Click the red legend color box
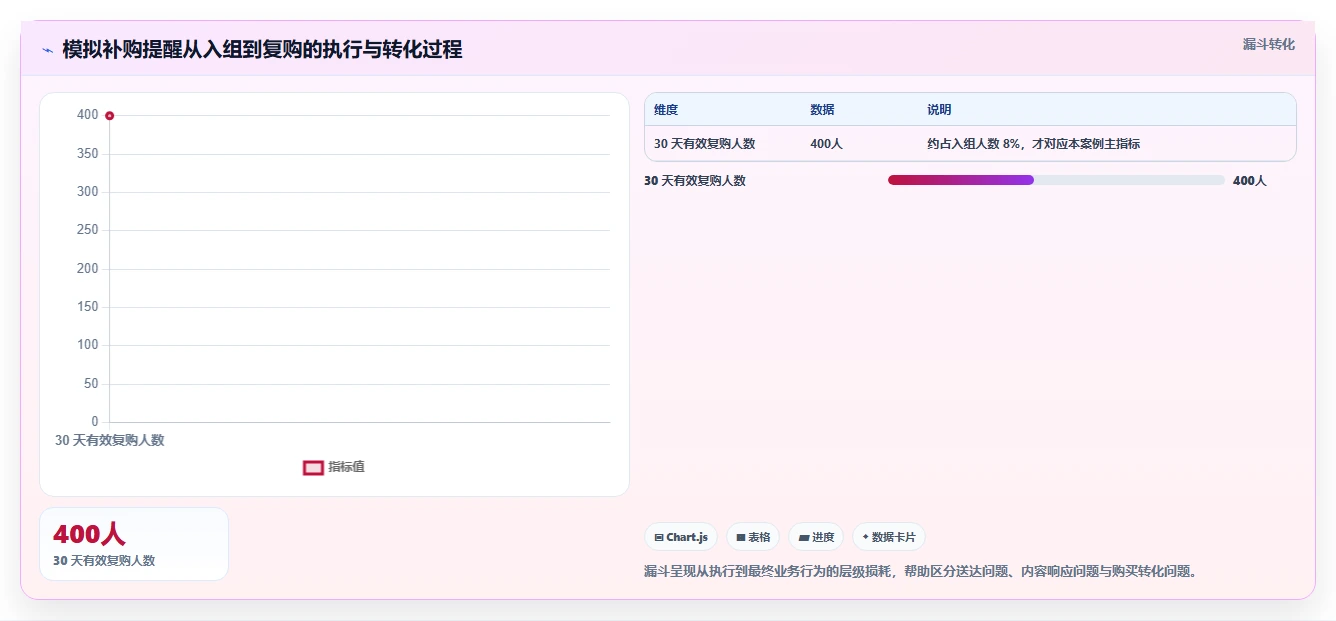 [x=313, y=467]
